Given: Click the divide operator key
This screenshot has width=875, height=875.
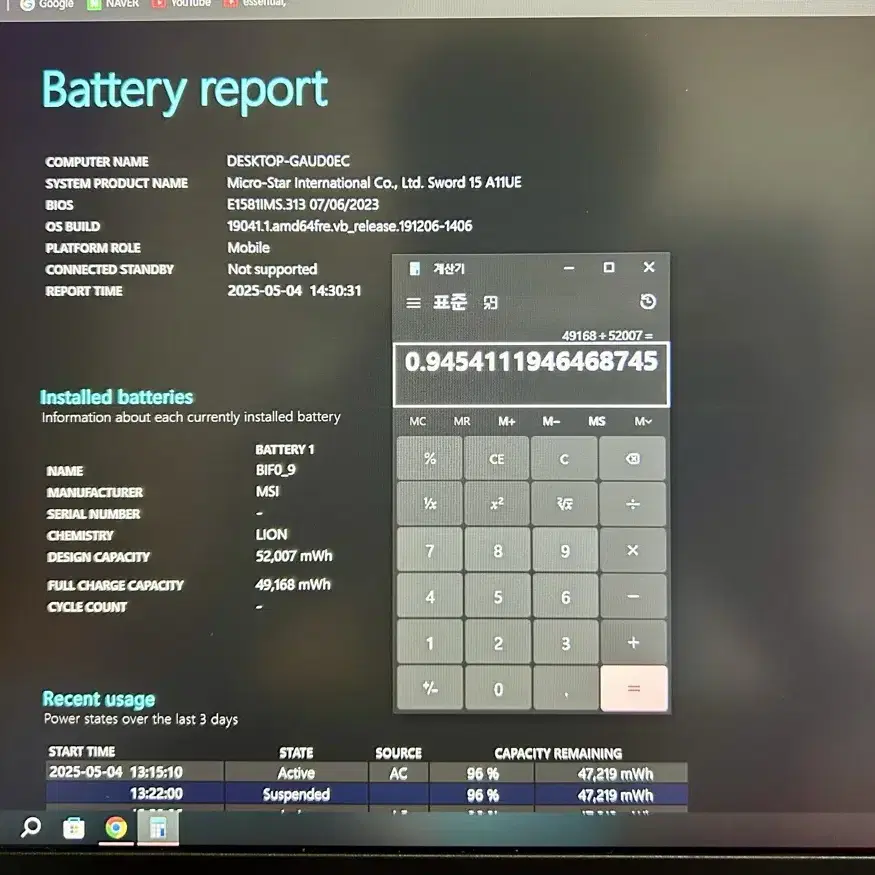Looking at the screenshot, I should click(x=632, y=504).
